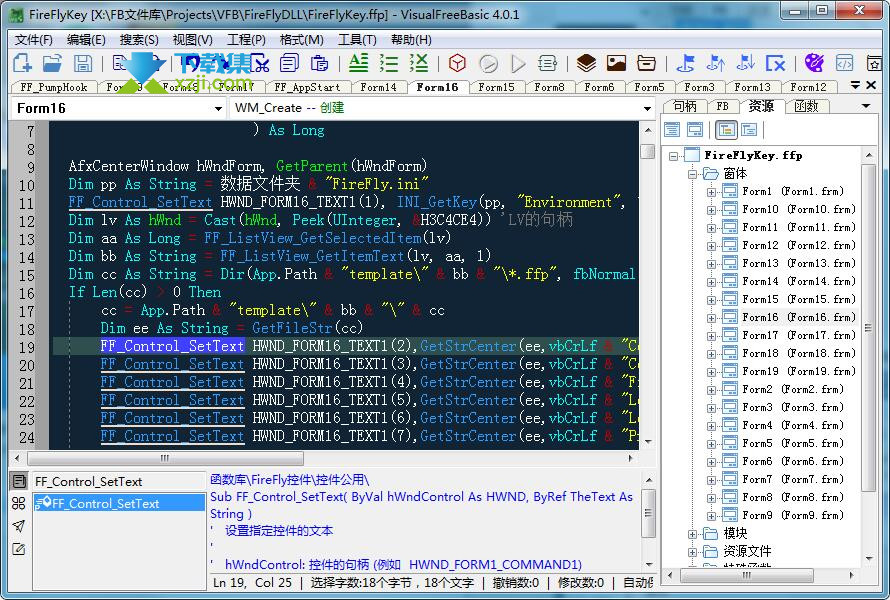Viewport: 890px width, 600px height.
Task: Select FF_Control_SetText in the function list
Action: coord(119,504)
